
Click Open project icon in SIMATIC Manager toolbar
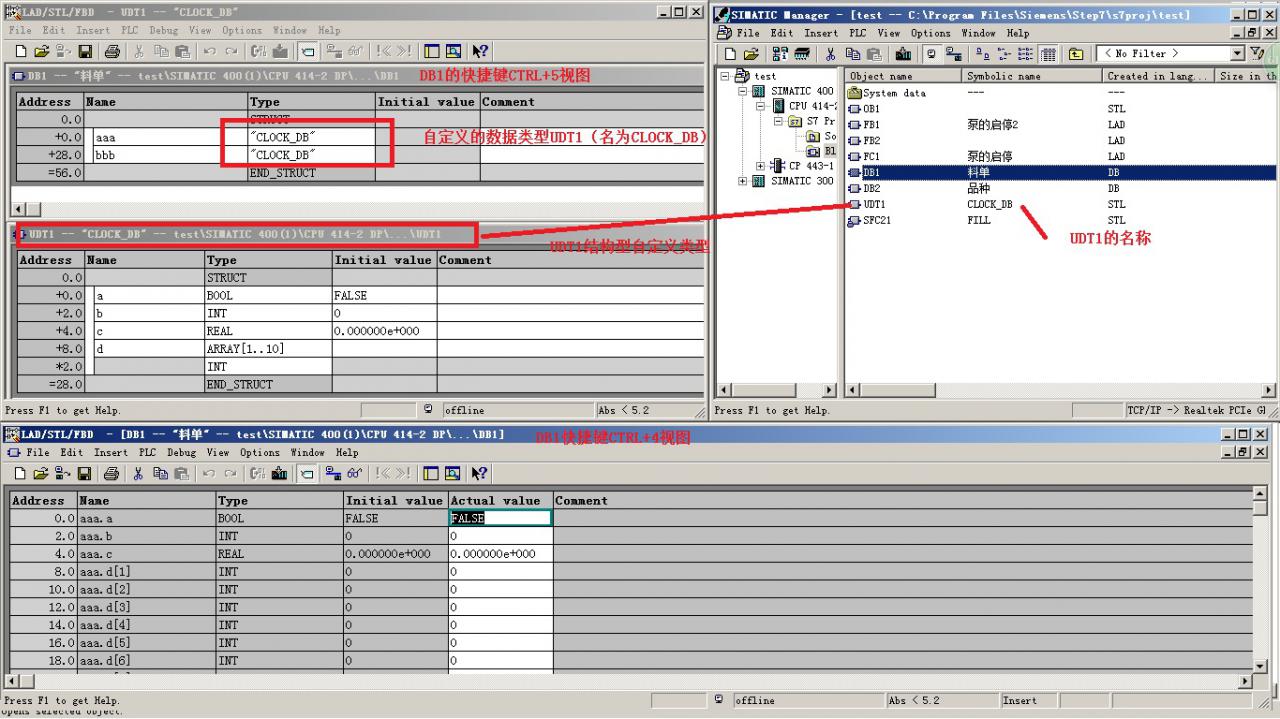click(x=750, y=54)
